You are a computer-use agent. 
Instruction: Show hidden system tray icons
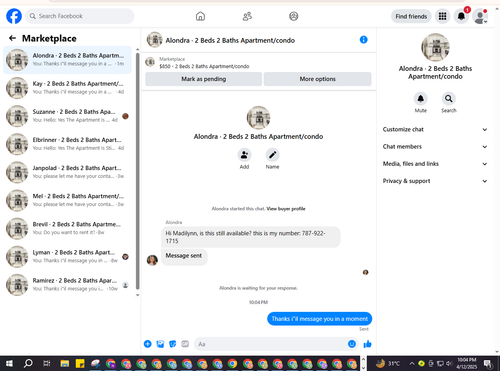tap(412, 363)
